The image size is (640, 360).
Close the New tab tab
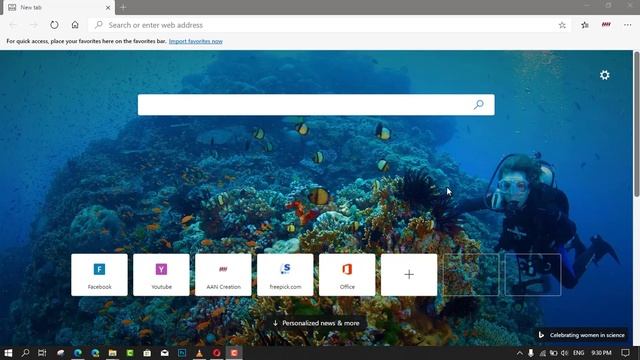click(108, 7)
